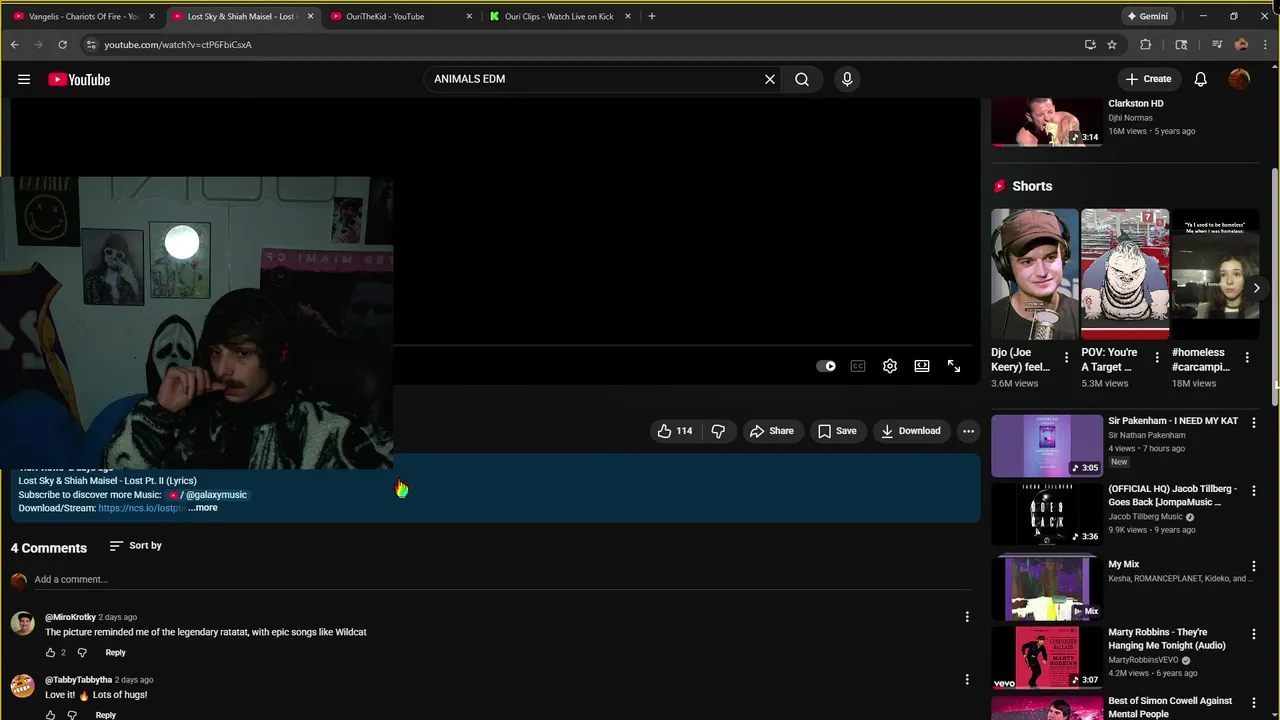1280x720 pixels.
Task: Open options for Sir Pakenham video
Action: (1254, 423)
